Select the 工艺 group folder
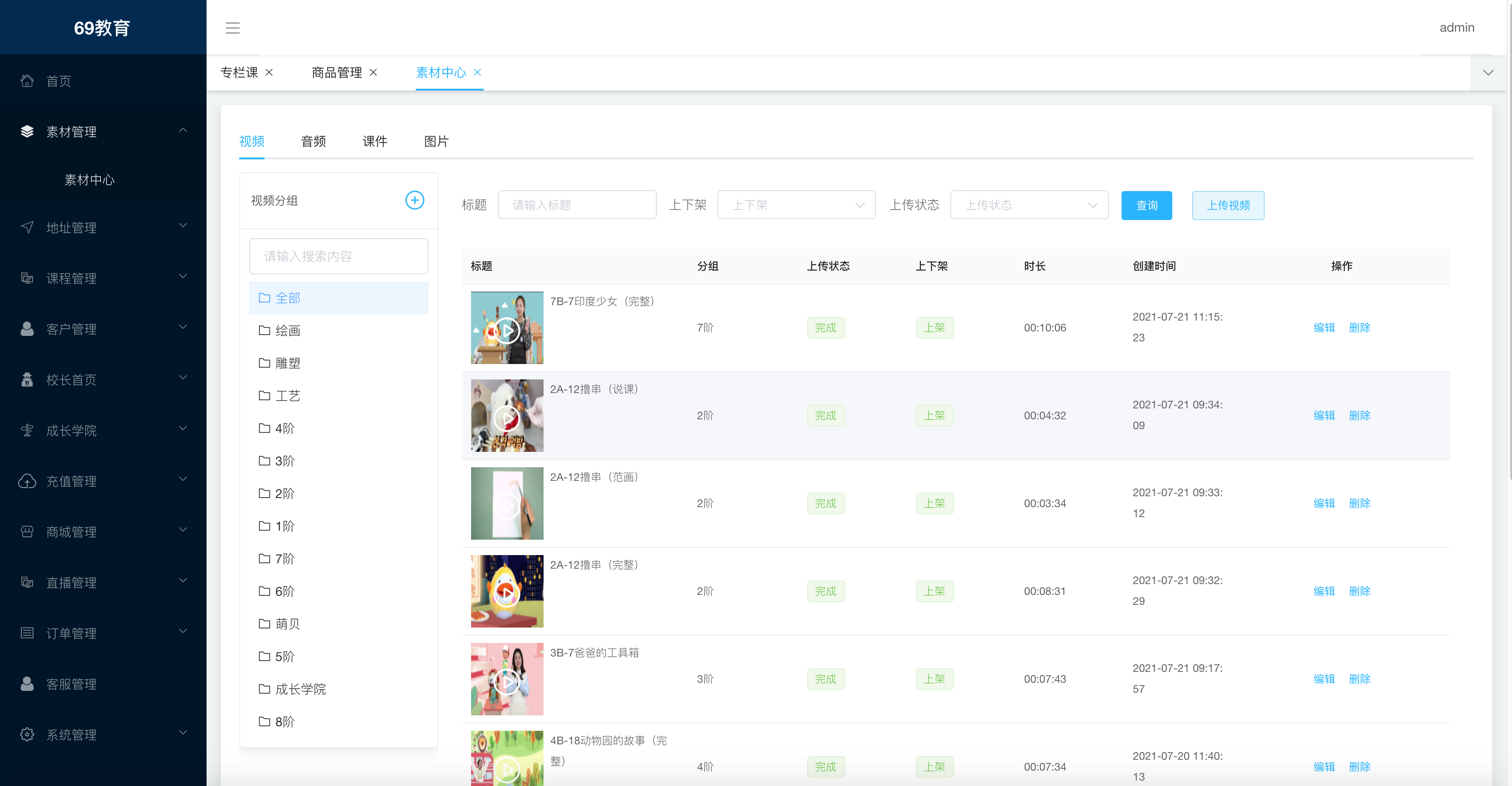The image size is (1512, 786). [339, 396]
